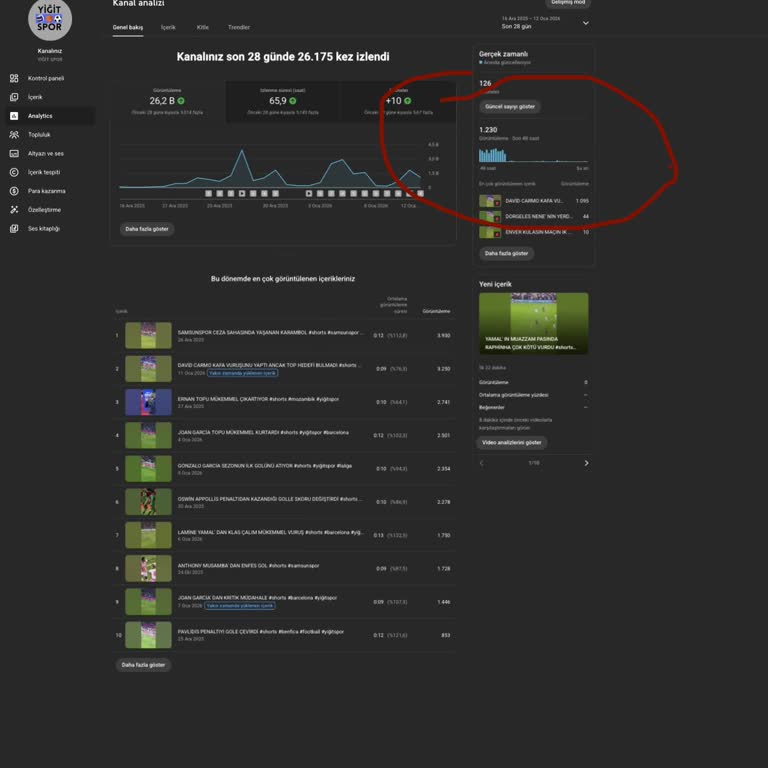Viewport: 768px width, 768px height.
Task: Open the Son 28 gün date range dropdown
Action: click(x=545, y=23)
